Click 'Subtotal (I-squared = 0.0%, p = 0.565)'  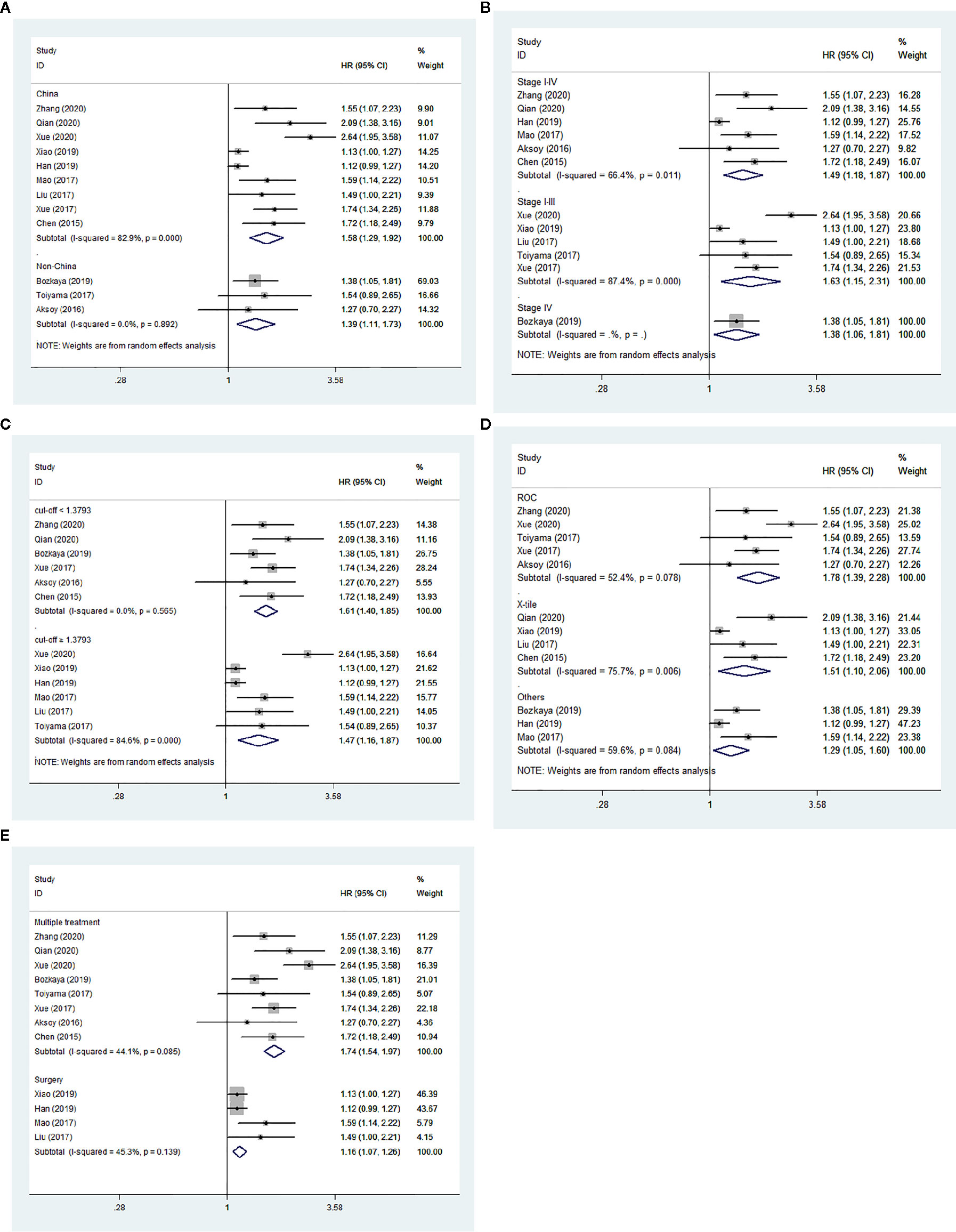tap(106, 611)
